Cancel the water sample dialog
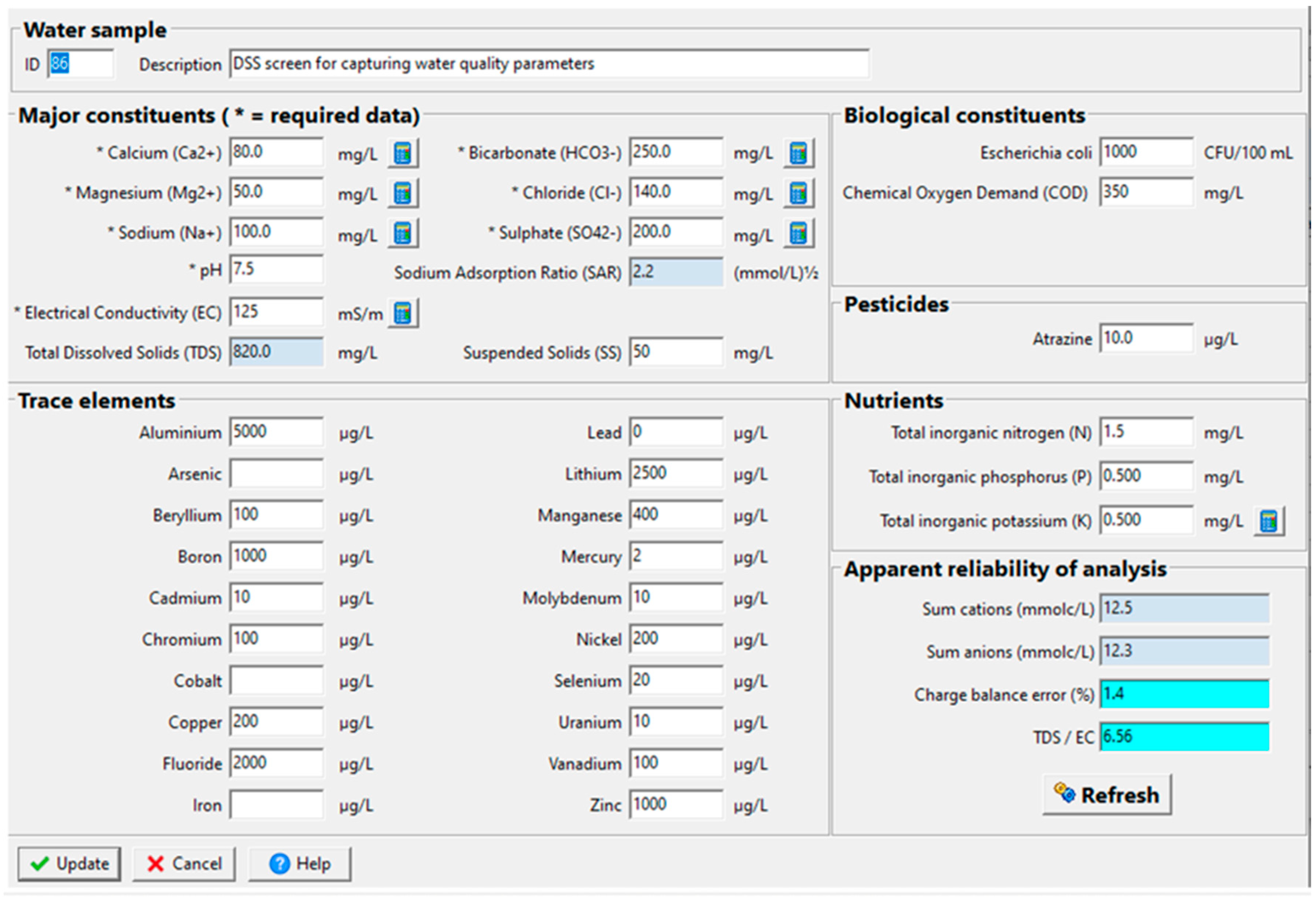 point(184,864)
